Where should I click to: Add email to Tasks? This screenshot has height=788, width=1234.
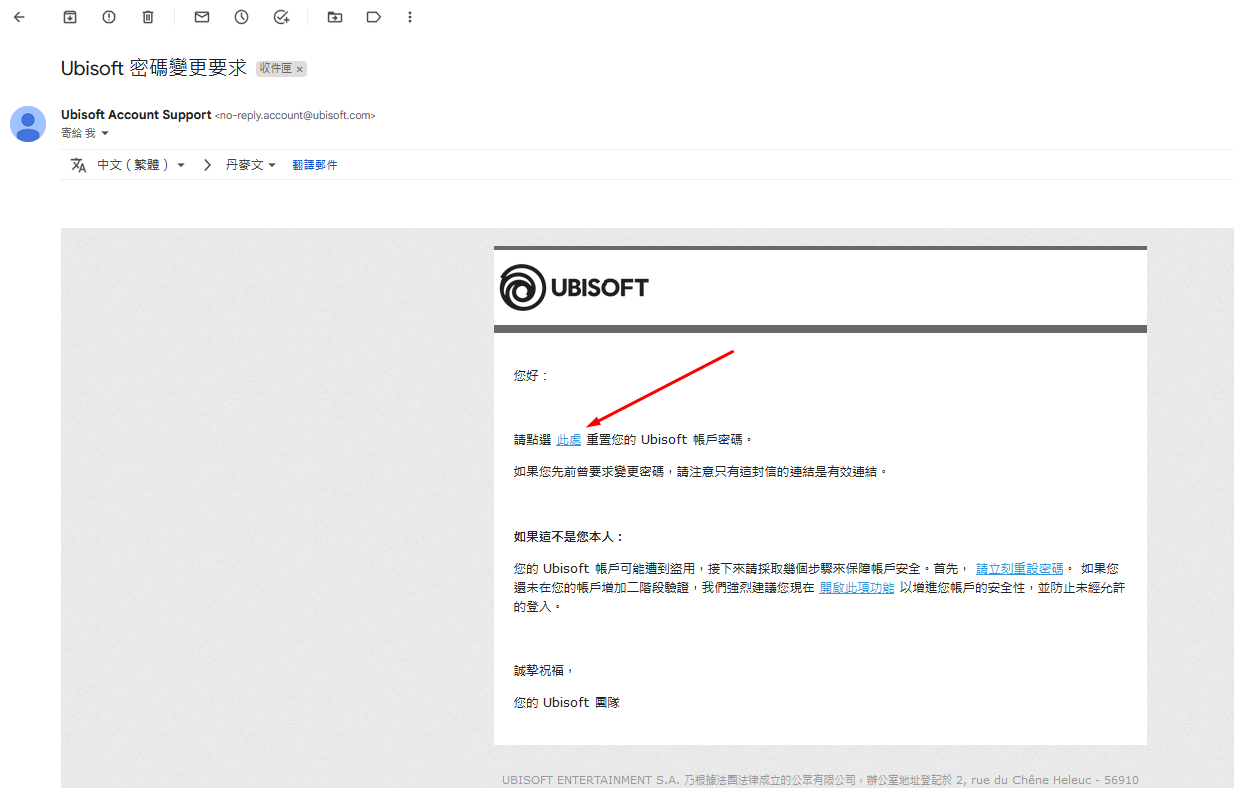coord(281,17)
